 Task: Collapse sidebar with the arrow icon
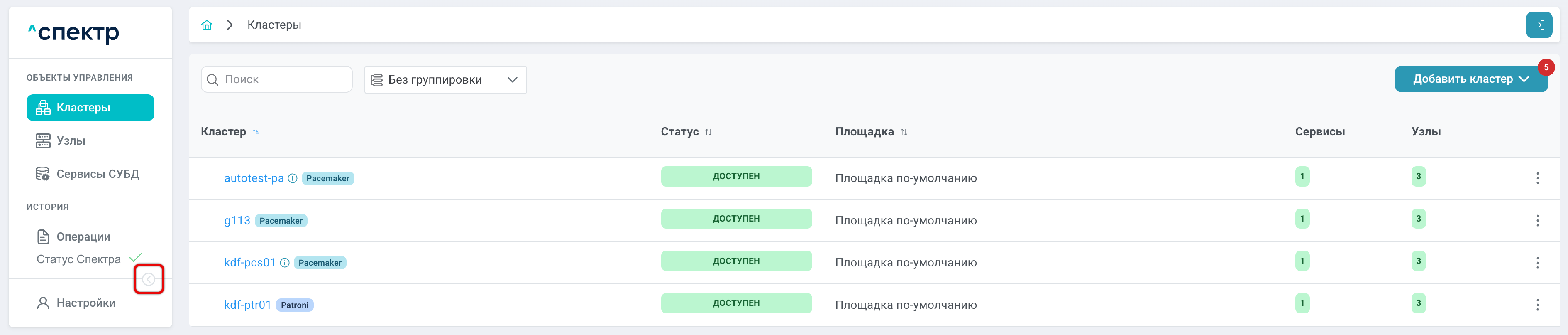pyautogui.click(x=149, y=279)
